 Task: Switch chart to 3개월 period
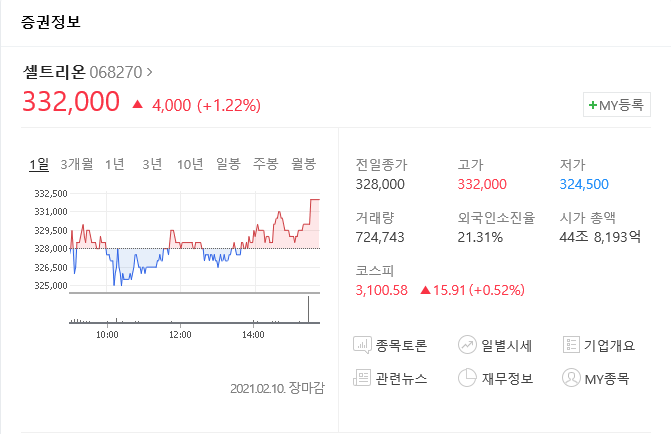[x=77, y=164]
